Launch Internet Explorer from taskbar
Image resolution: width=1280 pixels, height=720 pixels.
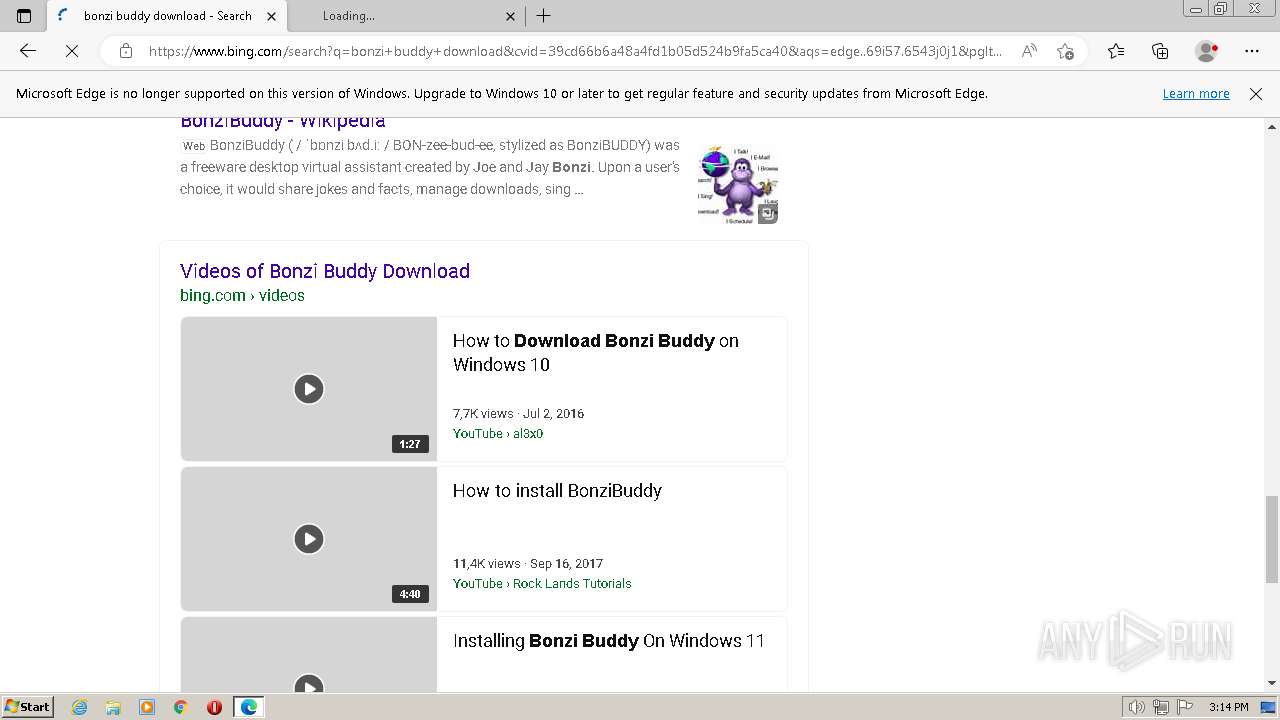80,707
